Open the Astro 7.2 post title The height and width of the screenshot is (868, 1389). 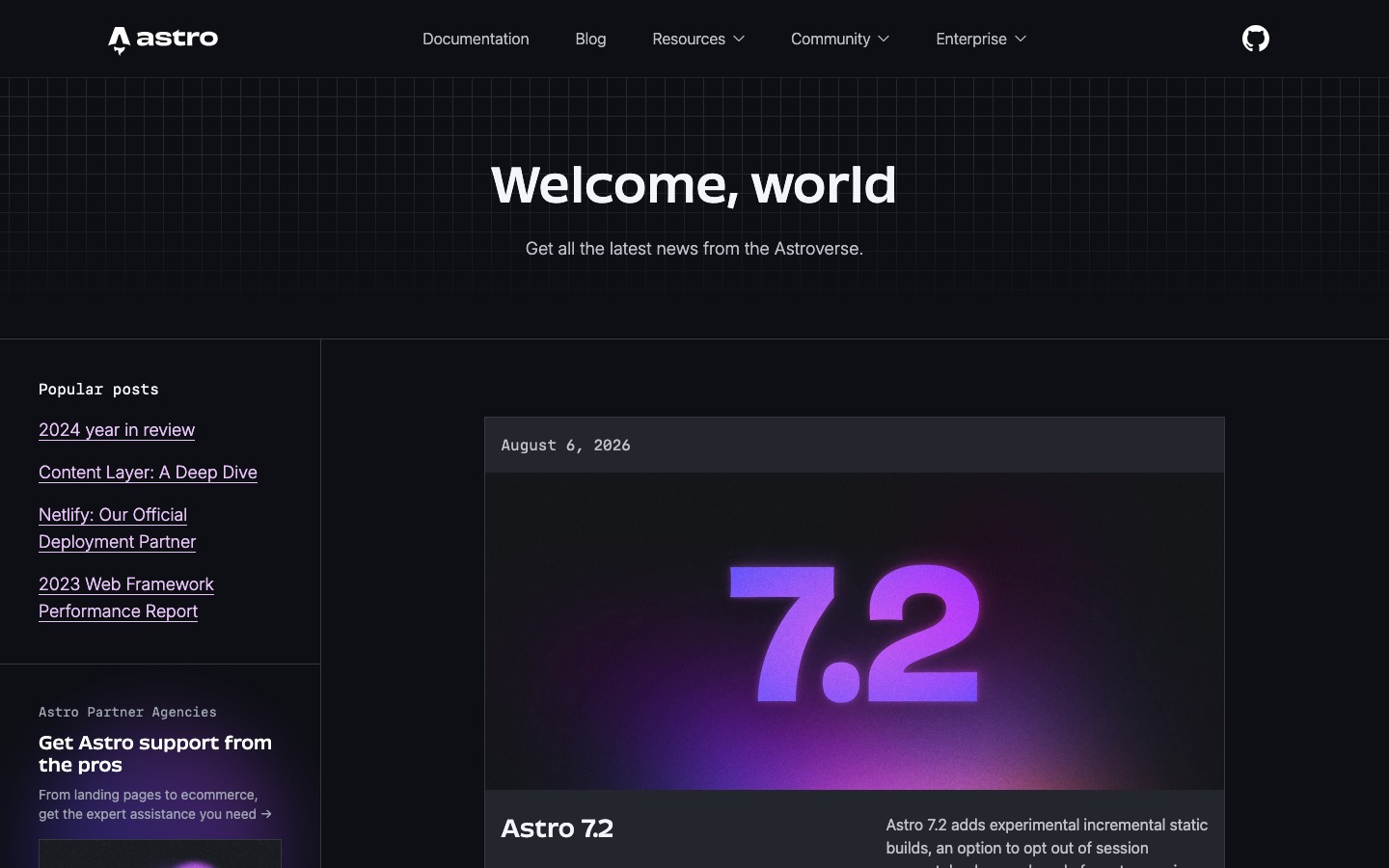coord(558,828)
